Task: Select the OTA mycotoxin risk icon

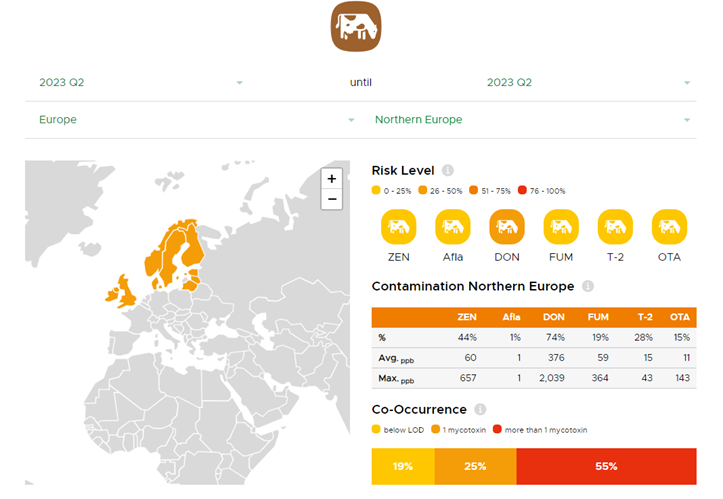Action: [668, 227]
